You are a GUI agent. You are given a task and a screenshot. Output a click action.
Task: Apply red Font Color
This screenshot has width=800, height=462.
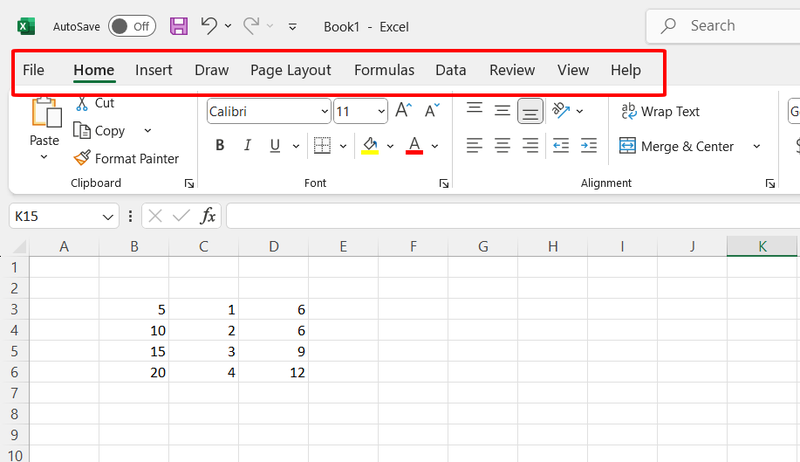pyautogui.click(x=414, y=146)
